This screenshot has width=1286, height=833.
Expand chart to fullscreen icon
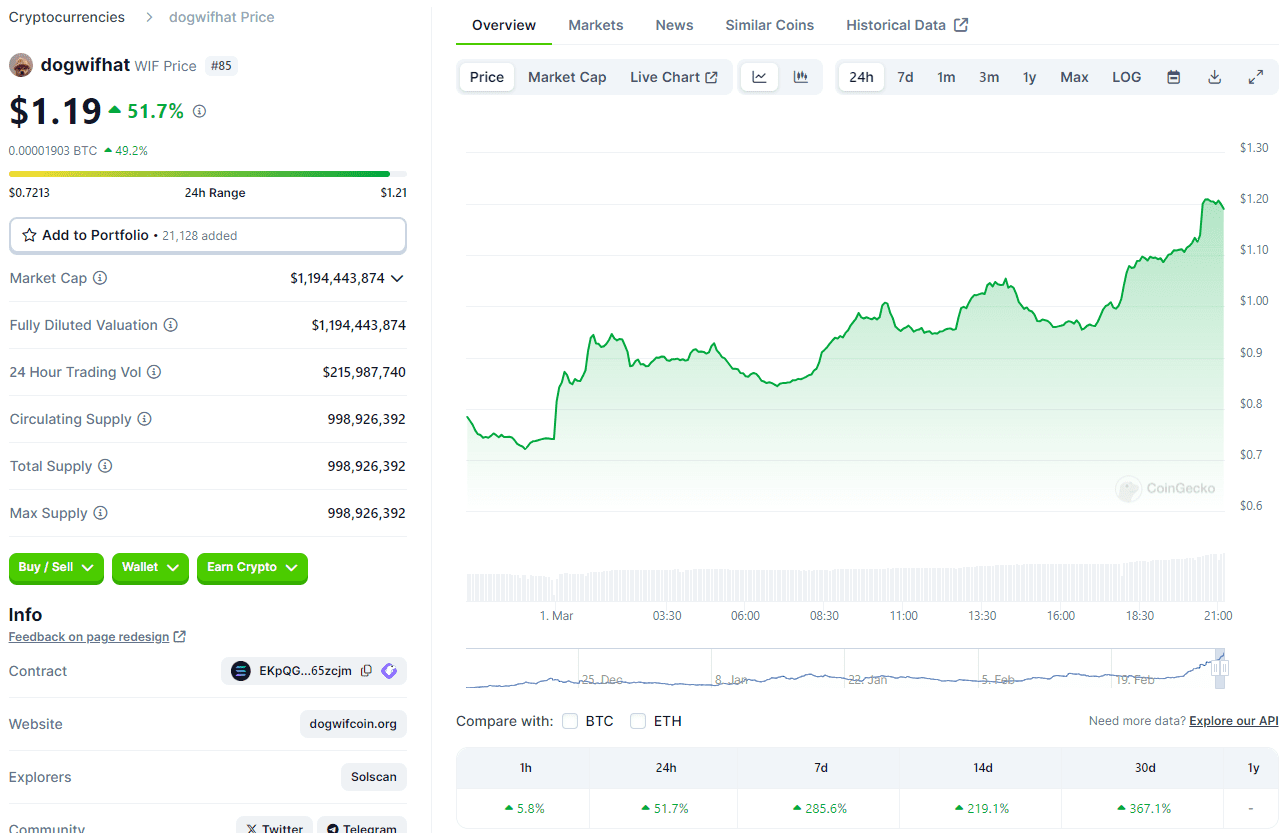point(1256,77)
